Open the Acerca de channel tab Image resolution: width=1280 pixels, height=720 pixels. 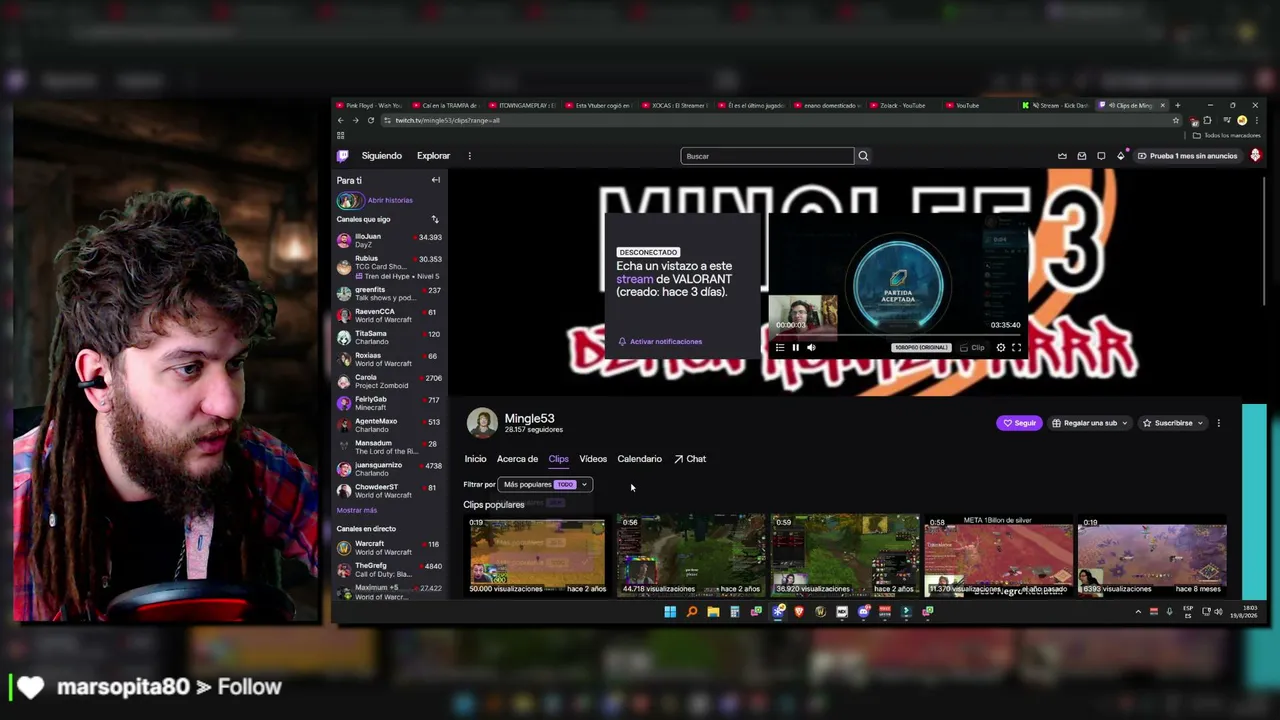[x=517, y=459]
